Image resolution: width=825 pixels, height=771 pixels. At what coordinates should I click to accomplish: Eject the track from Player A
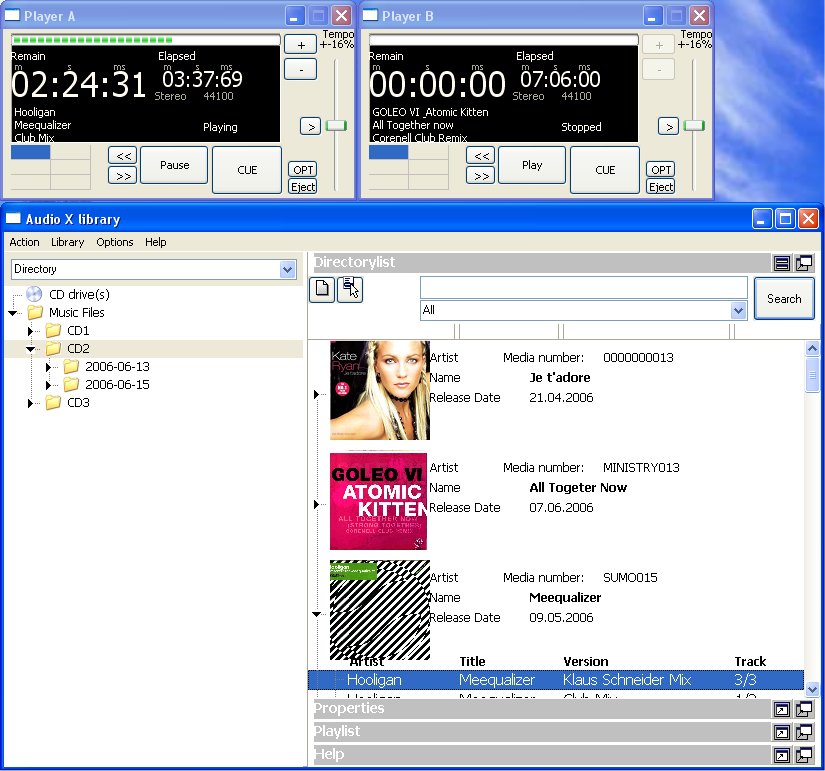click(x=303, y=187)
